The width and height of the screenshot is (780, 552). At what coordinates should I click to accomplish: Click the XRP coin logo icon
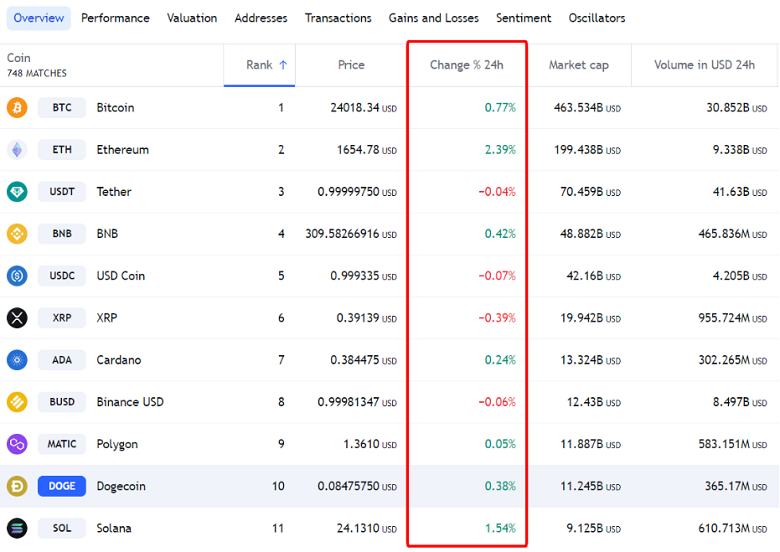[17, 318]
